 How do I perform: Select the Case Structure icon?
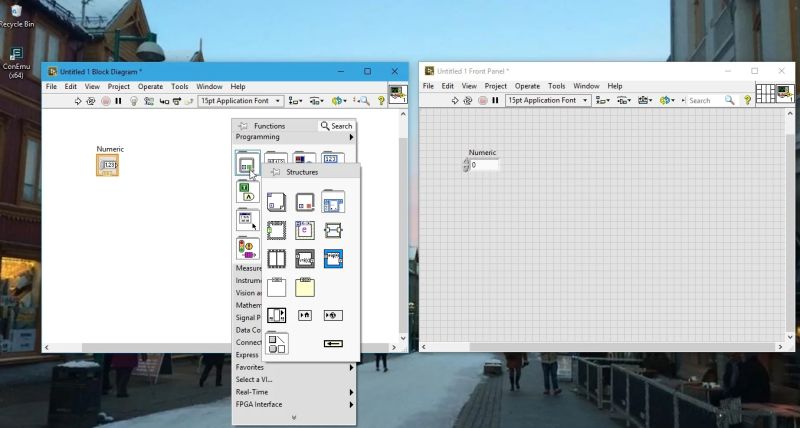tap(277, 230)
